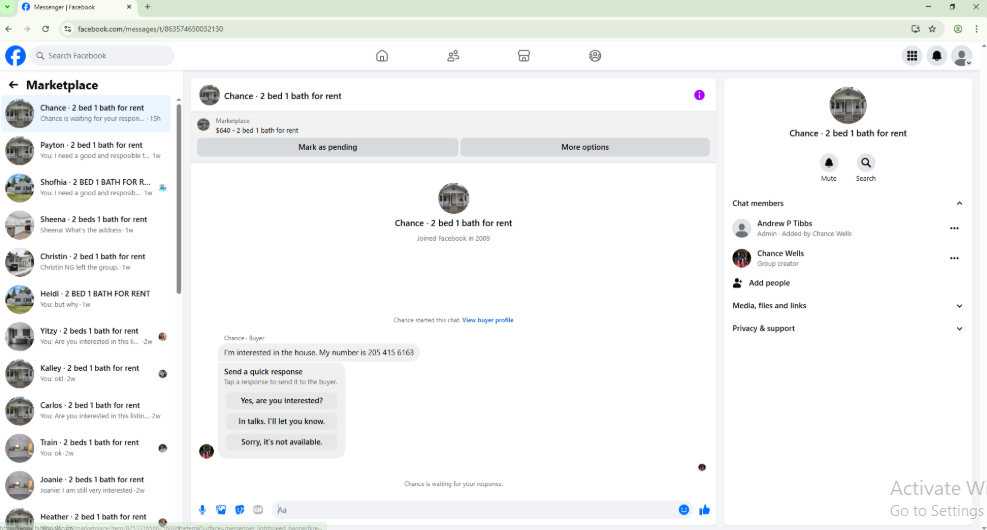987x530 pixels.
Task: Go to the Home feed icon
Action: 381,56
